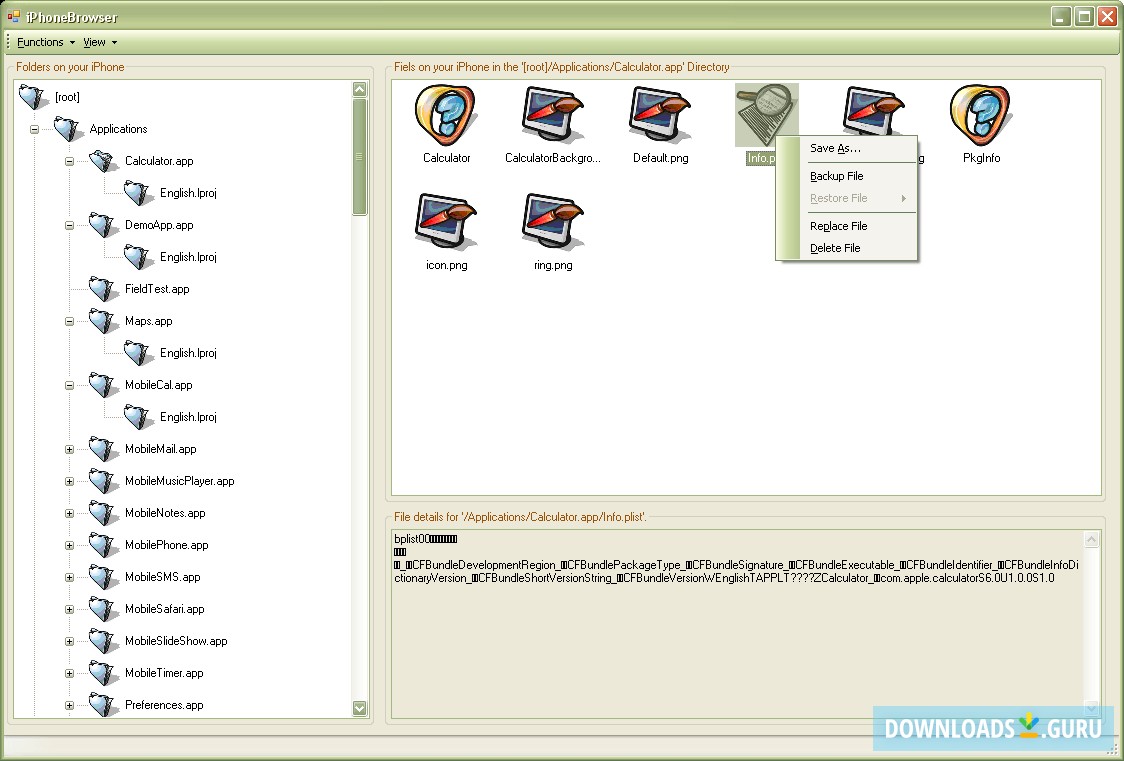Expand the MobileSMS.app tree node
This screenshot has width=1124, height=761.
click(x=70, y=577)
